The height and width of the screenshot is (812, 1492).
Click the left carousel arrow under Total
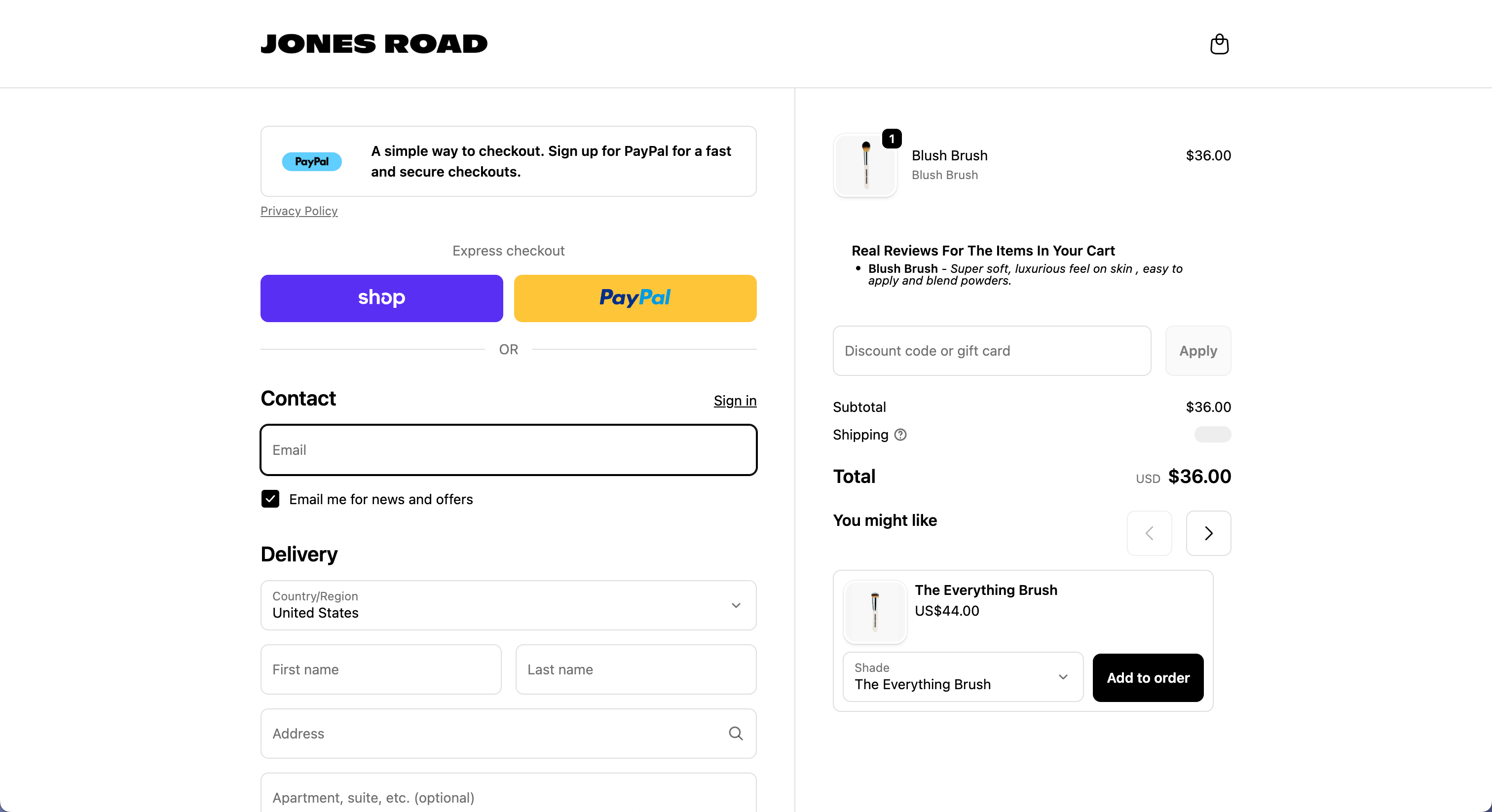tap(1149, 533)
